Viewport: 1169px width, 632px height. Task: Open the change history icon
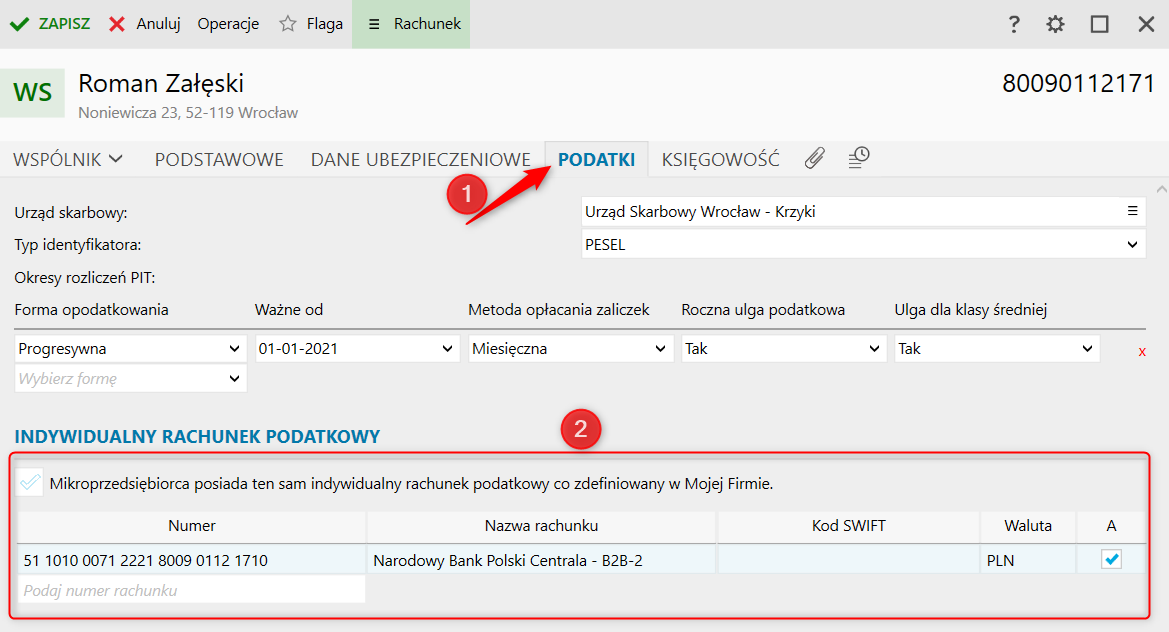point(859,158)
